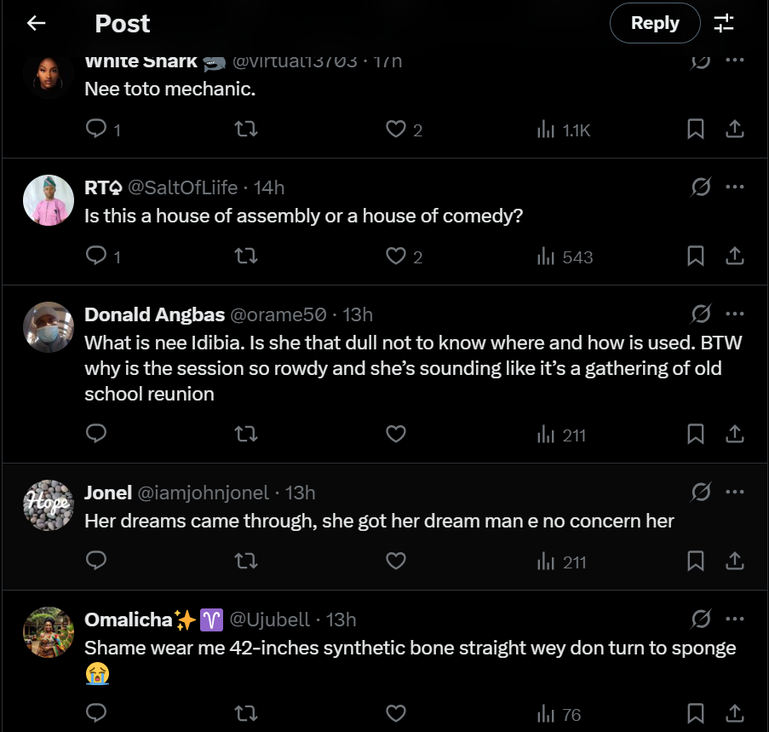Open Omalicha's avatar image
The height and width of the screenshot is (732, 769).
[x=48, y=632]
